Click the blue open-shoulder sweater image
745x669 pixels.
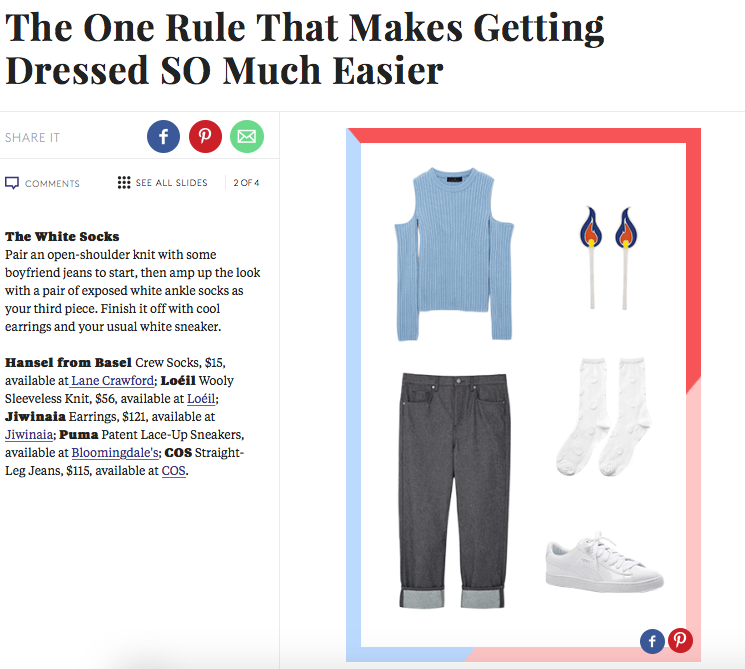click(x=455, y=254)
